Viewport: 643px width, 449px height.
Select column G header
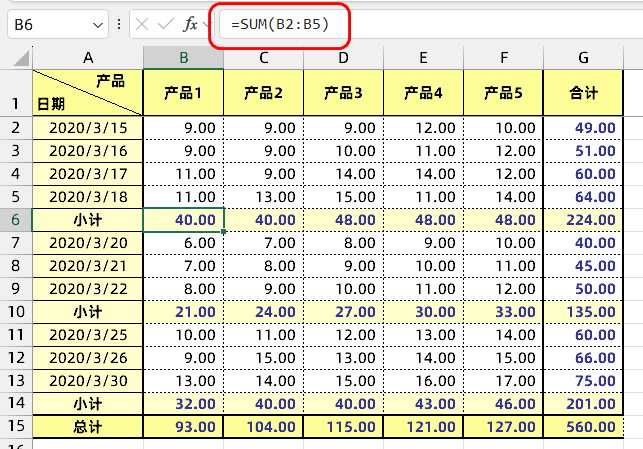(x=583, y=58)
